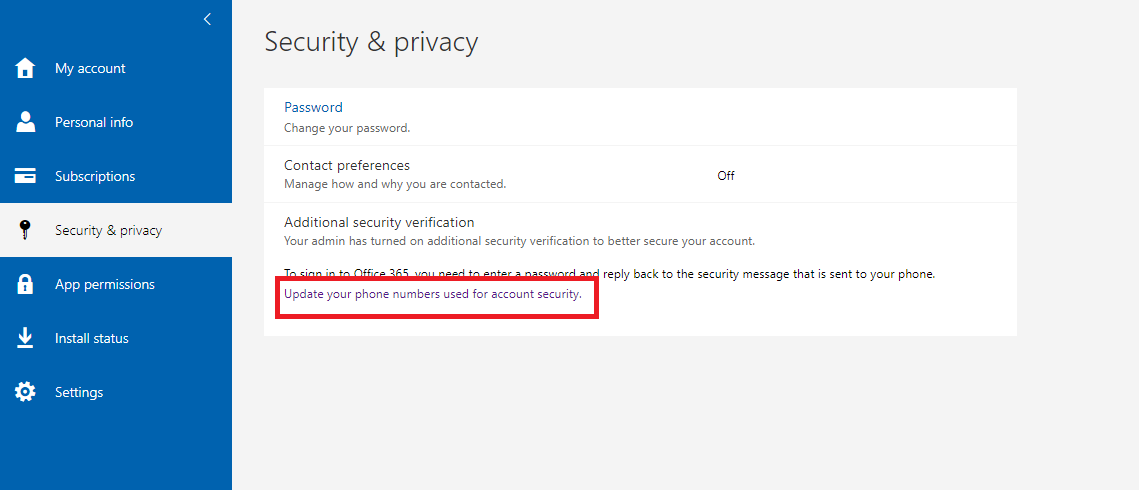This screenshot has width=1139, height=490.
Task: Select the Settings label in the sidebar
Action: point(79,392)
